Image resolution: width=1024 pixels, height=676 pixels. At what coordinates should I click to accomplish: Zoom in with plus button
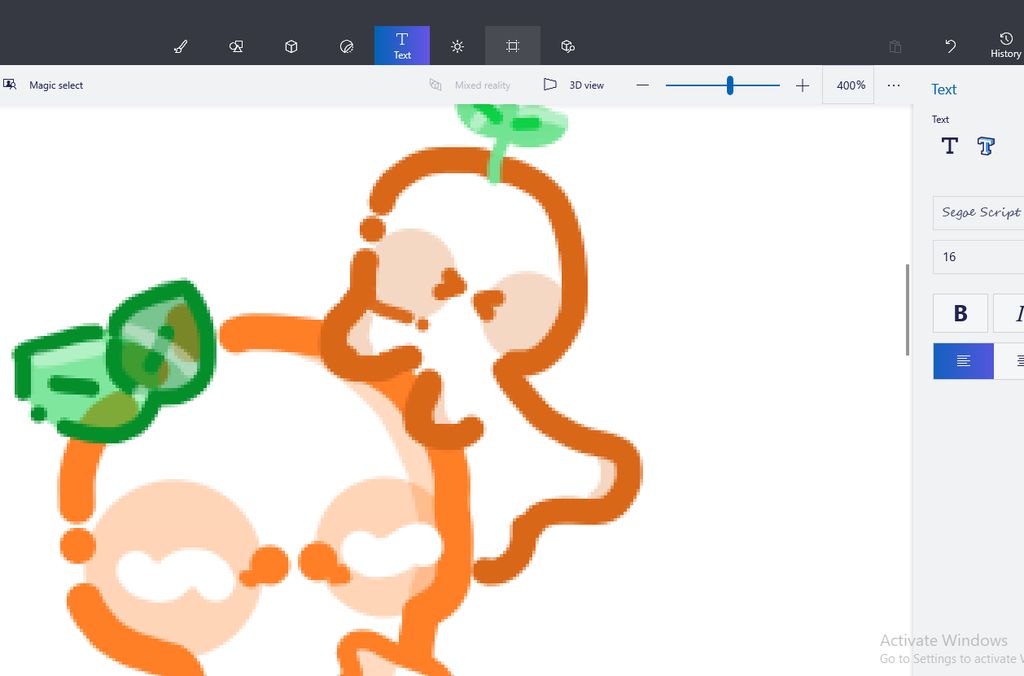[803, 85]
